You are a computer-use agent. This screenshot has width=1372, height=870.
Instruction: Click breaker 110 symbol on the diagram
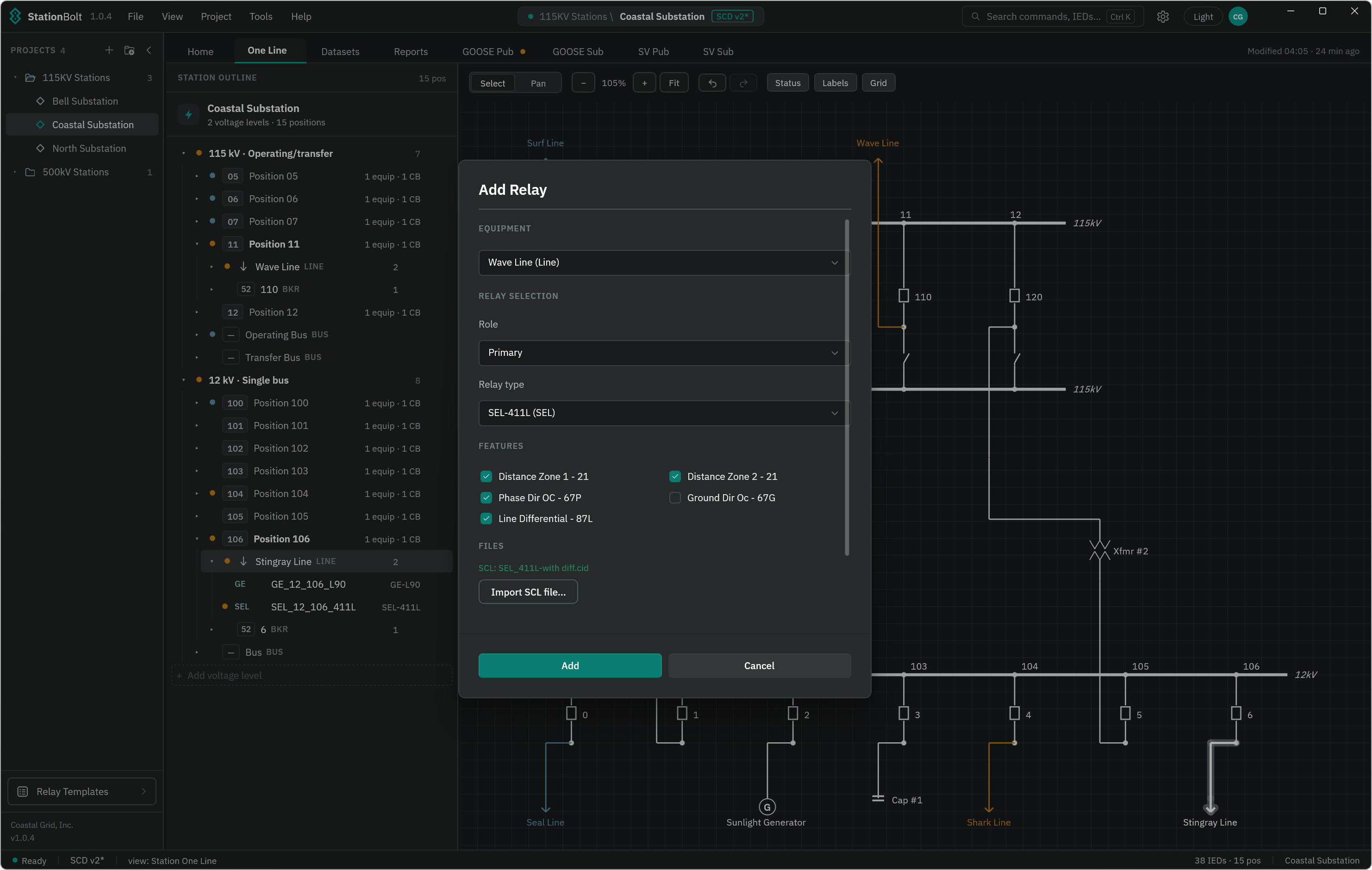[x=903, y=296]
